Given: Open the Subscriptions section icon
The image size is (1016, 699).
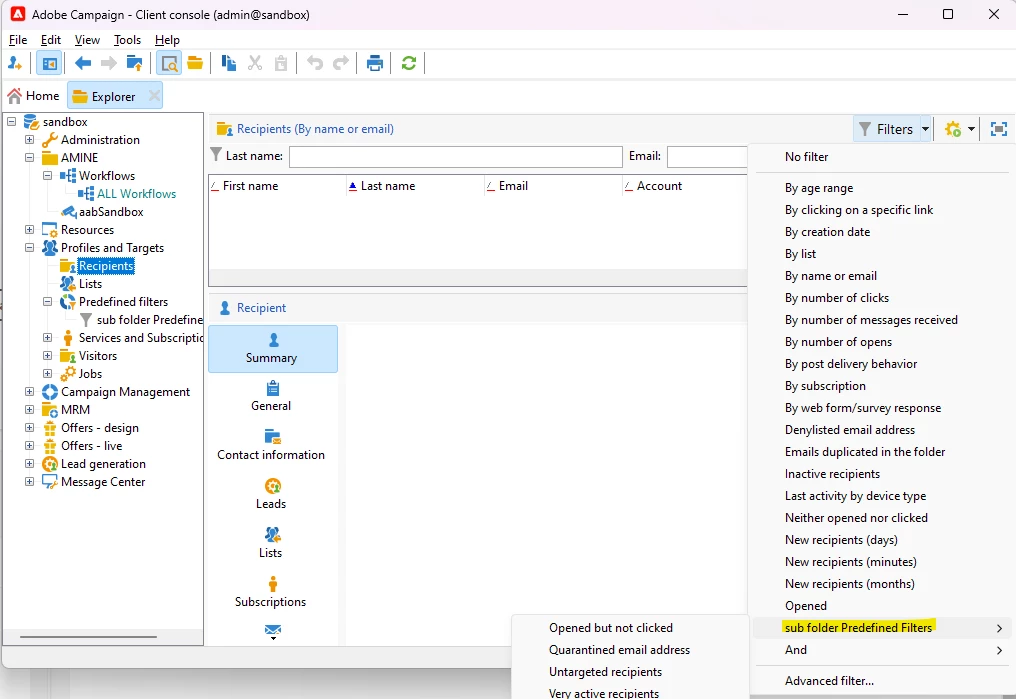Looking at the screenshot, I should click(x=273, y=584).
